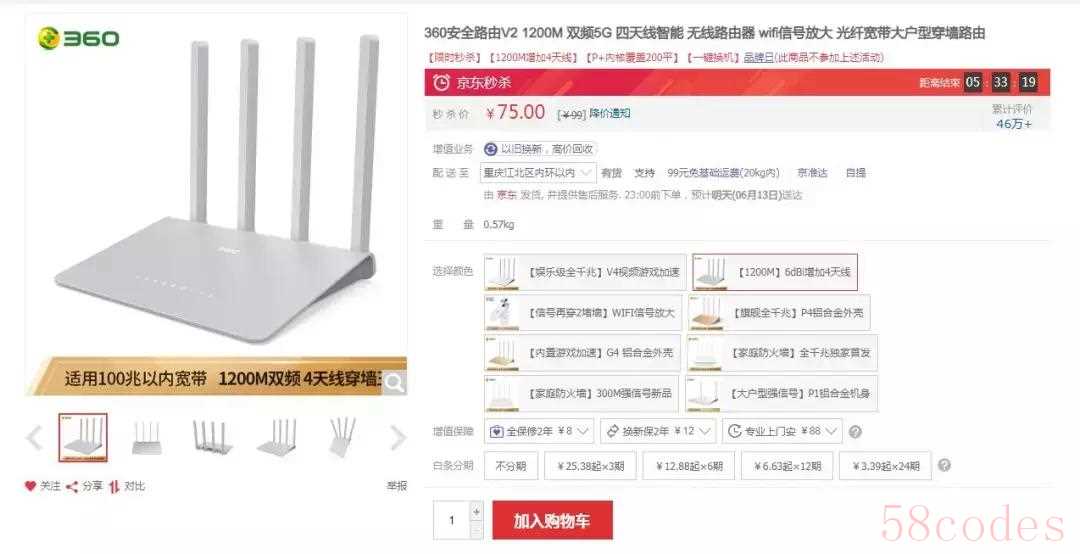Select the 不分期 installment option
The width and height of the screenshot is (1080, 554).
(510, 466)
